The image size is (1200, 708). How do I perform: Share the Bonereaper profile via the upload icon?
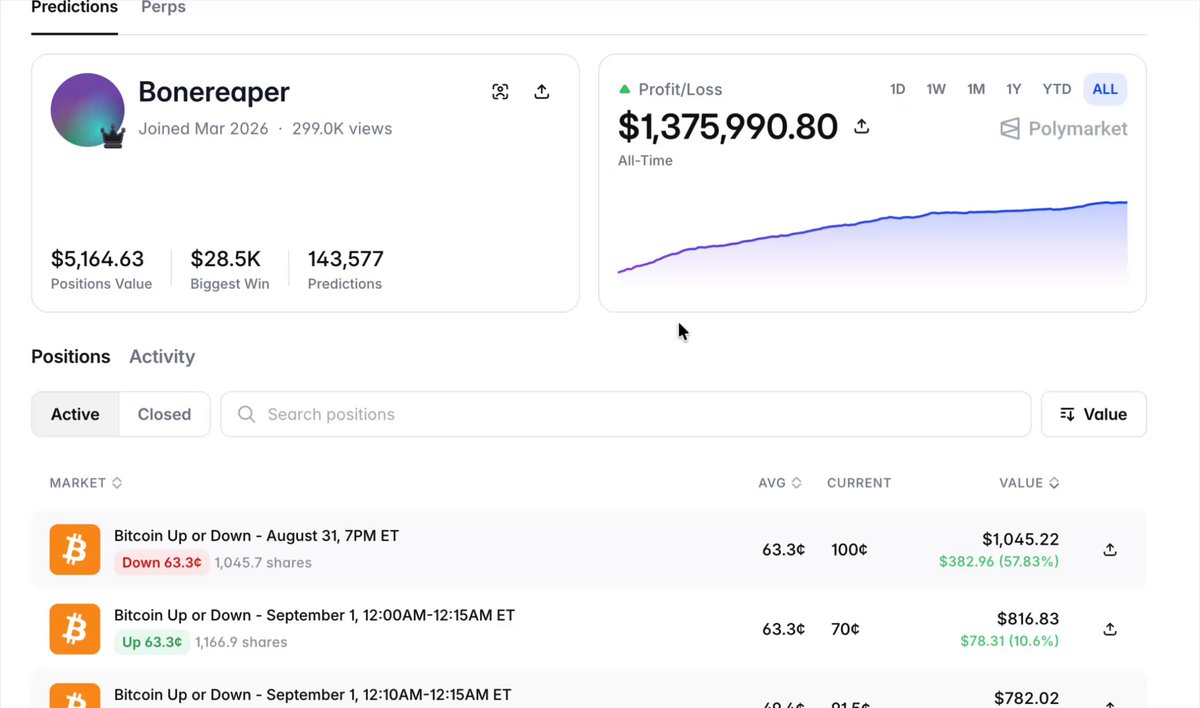[542, 92]
